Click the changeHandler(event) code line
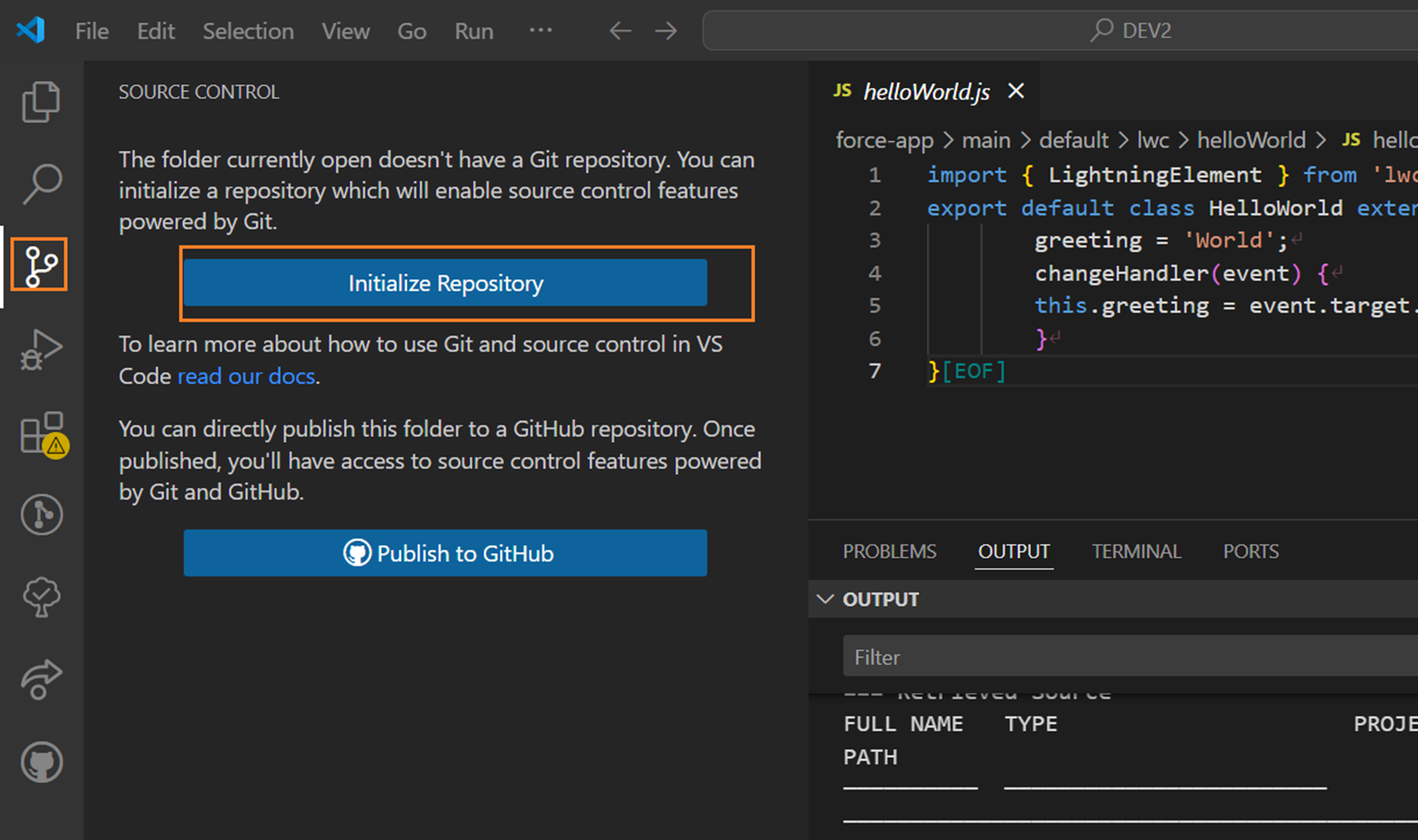Viewport: 1418px width, 840px height. click(1181, 273)
